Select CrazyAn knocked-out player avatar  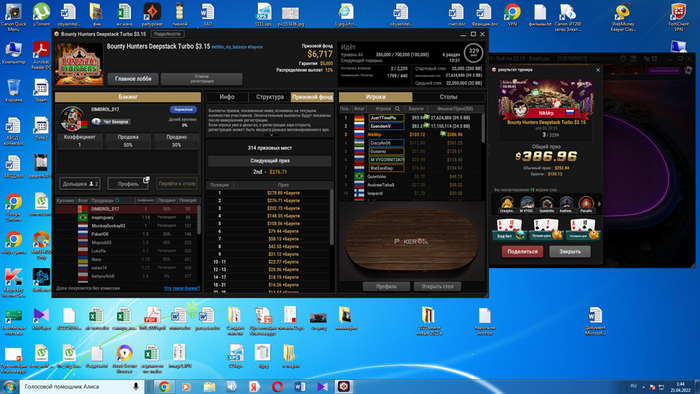tap(507, 204)
